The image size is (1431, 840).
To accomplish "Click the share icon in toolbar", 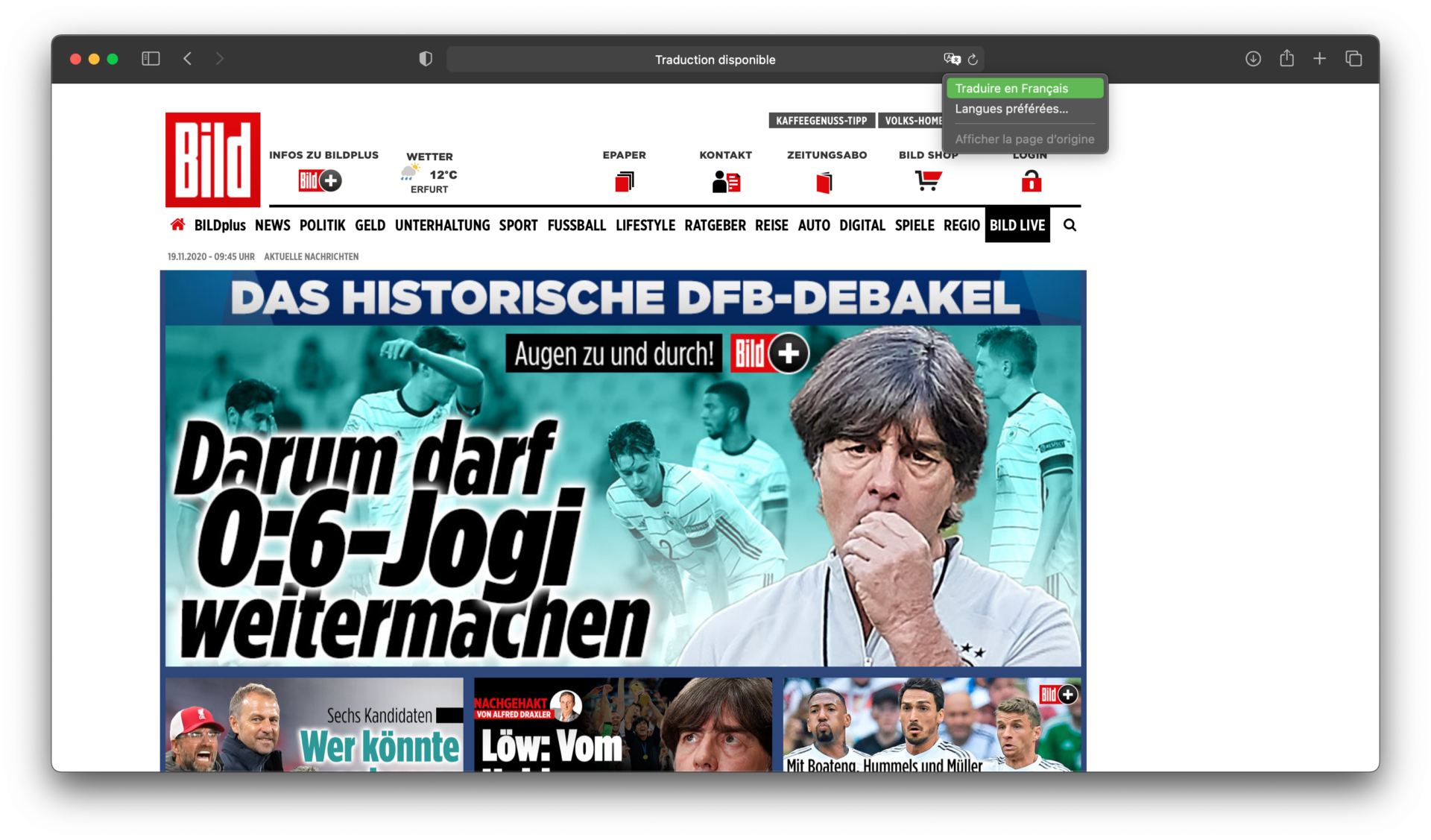I will pyautogui.click(x=1286, y=58).
